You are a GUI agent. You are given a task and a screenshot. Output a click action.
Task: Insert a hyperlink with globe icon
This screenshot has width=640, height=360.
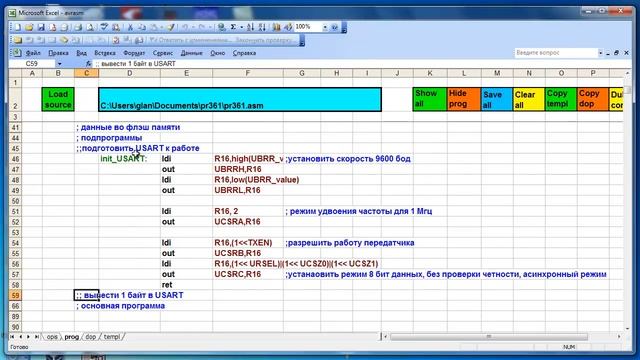[x=221, y=27]
